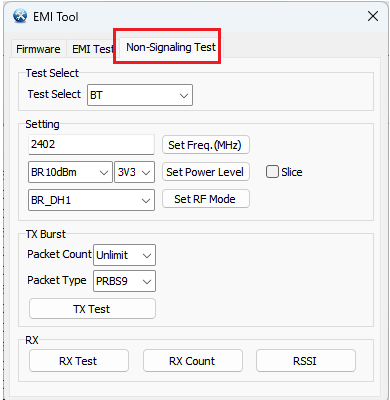The width and height of the screenshot is (390, 400).
Task: Enable the Slice checkbox
Action: 272,172
